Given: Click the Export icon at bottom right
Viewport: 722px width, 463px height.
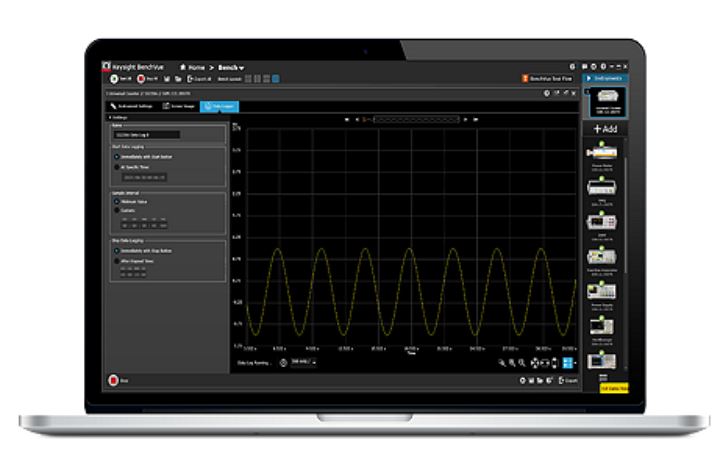Looking at the screenshot, I should tap(568, 381).
